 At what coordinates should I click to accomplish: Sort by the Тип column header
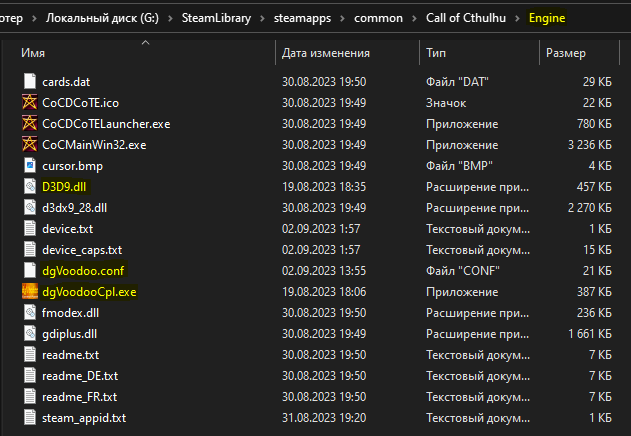click(x=436, y=52)
